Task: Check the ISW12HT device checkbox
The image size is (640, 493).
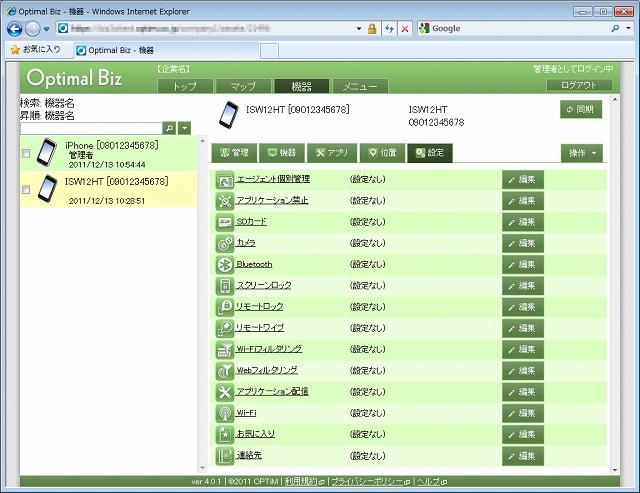Action: (26, 190)
